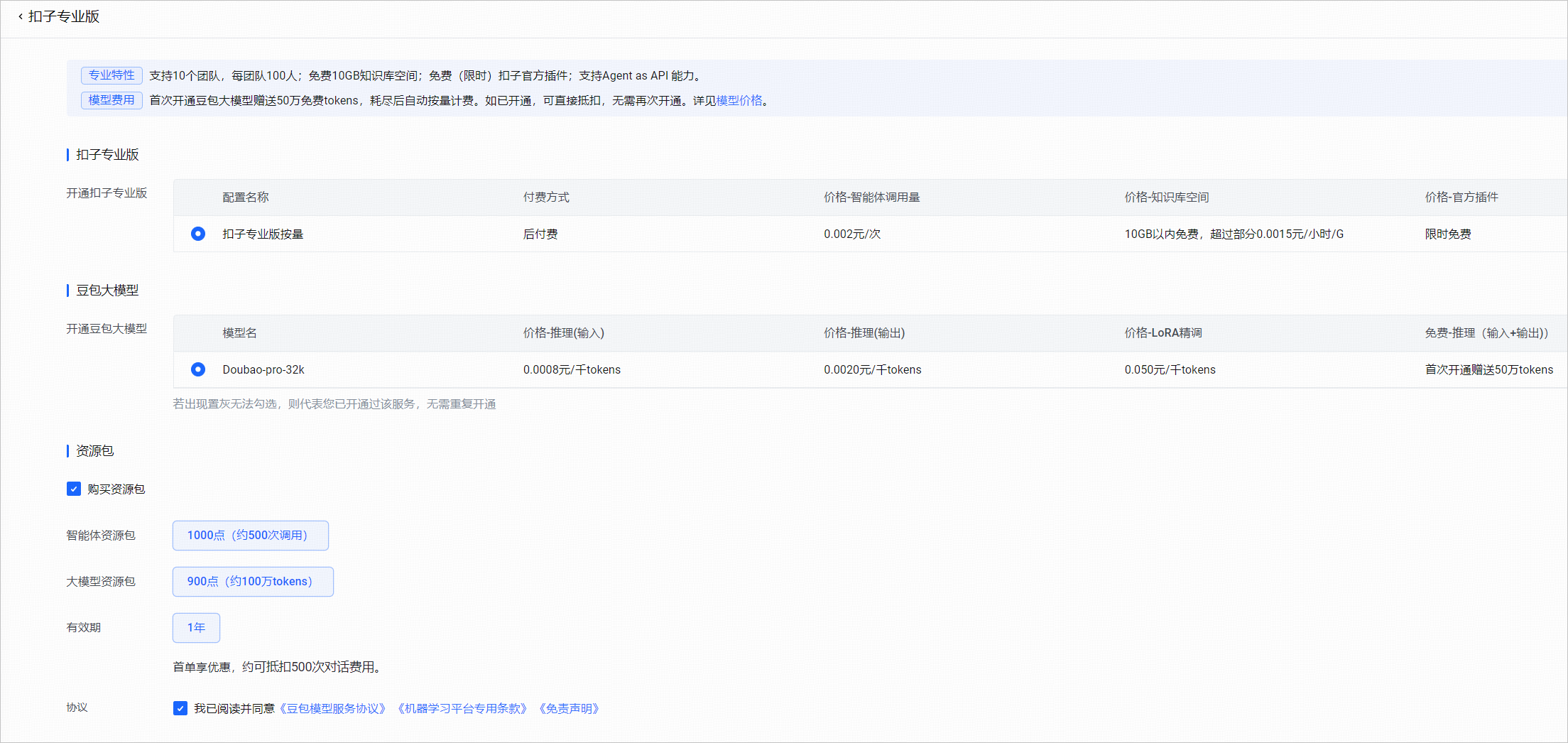Click the 10GB以内免费 knowledge base price cell
Screen dimensions: 1568x743
pos(1234,234)
